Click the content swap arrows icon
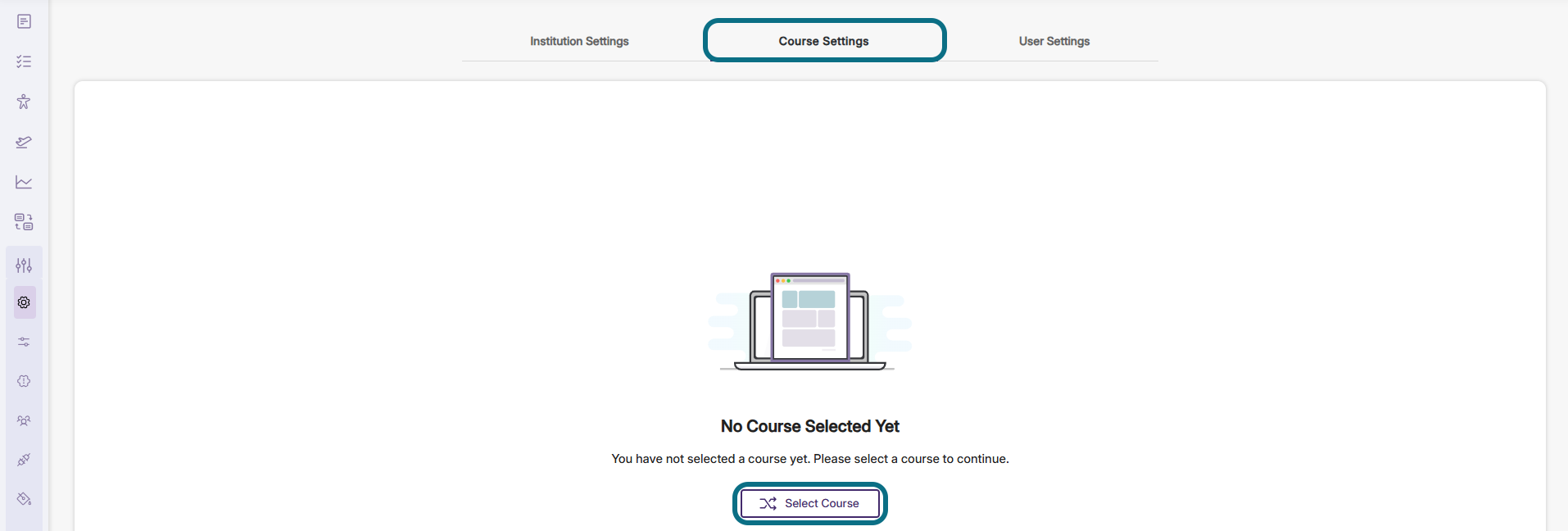Image resolution: width=1568 pixels, height=531 pixels. pos(24,222)
